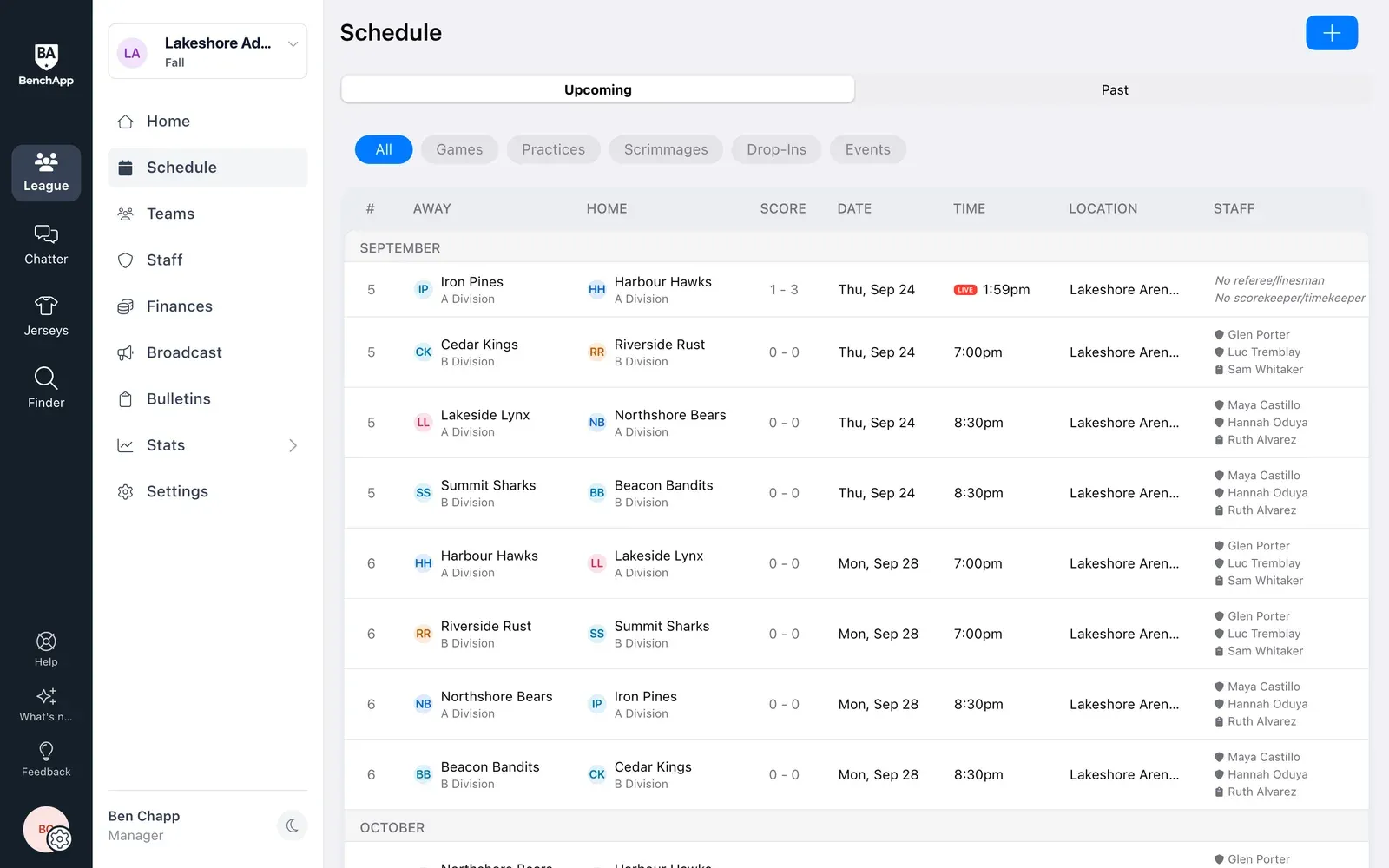Click the user avatar with gear
This screenshot has height=868, width=1389.
47,830
